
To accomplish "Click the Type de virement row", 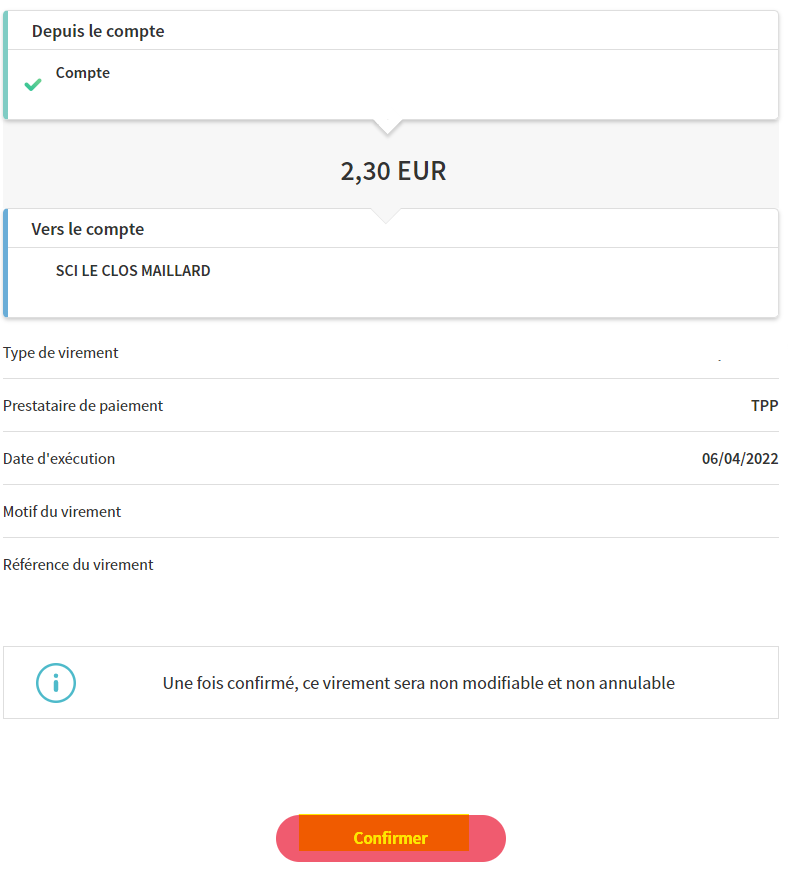I will point(390,353).
